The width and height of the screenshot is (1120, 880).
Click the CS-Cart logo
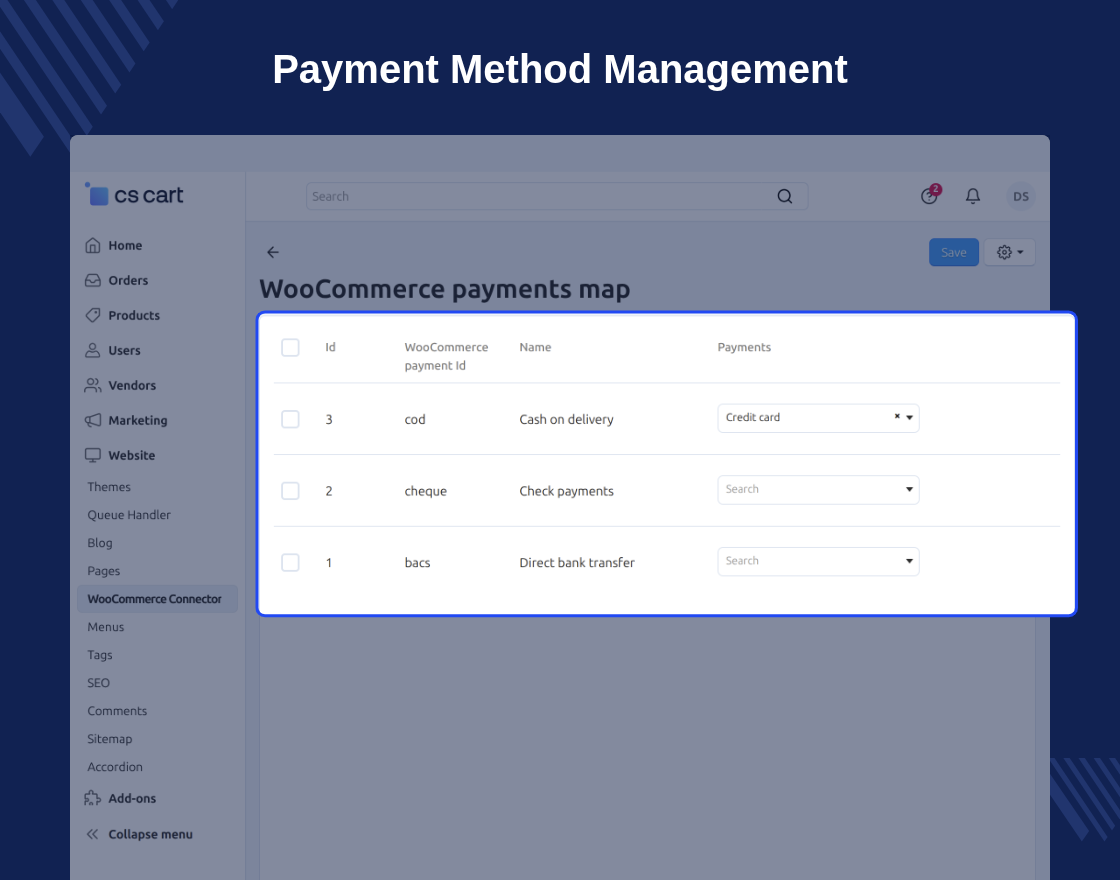tap(134, 194)
